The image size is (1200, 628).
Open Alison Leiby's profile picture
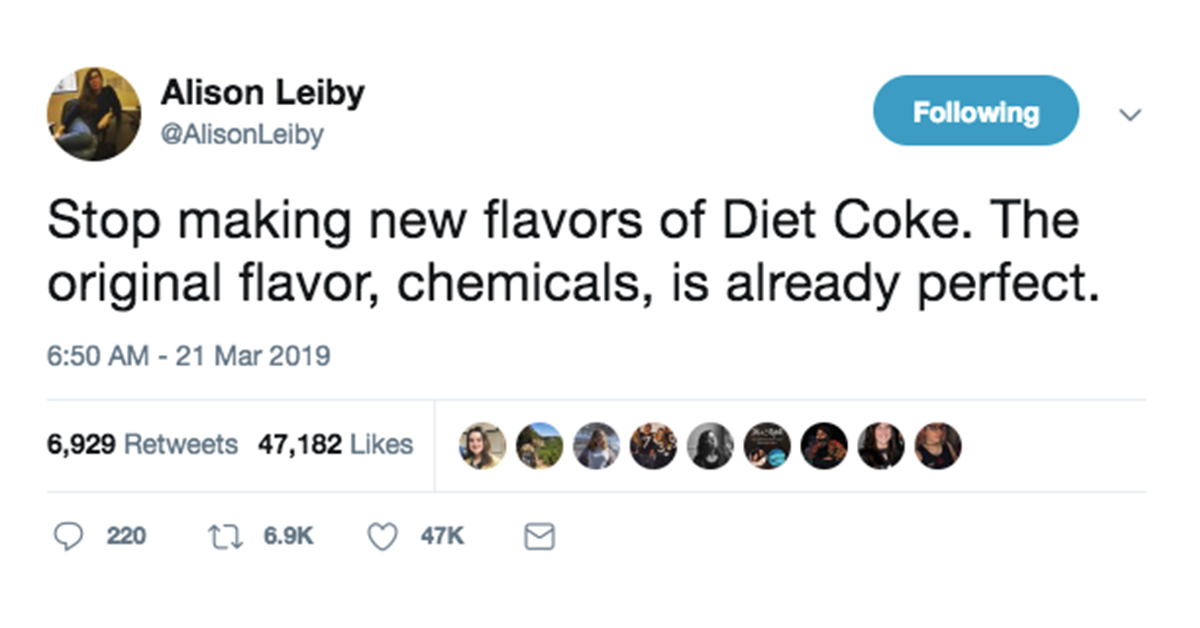[x=94, y=114]
